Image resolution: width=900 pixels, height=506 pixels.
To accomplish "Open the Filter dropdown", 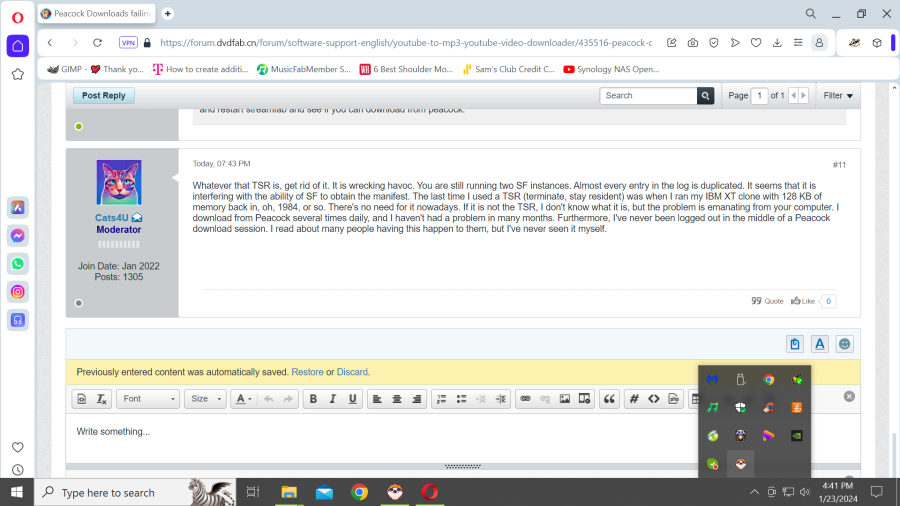I will point(838,96).
